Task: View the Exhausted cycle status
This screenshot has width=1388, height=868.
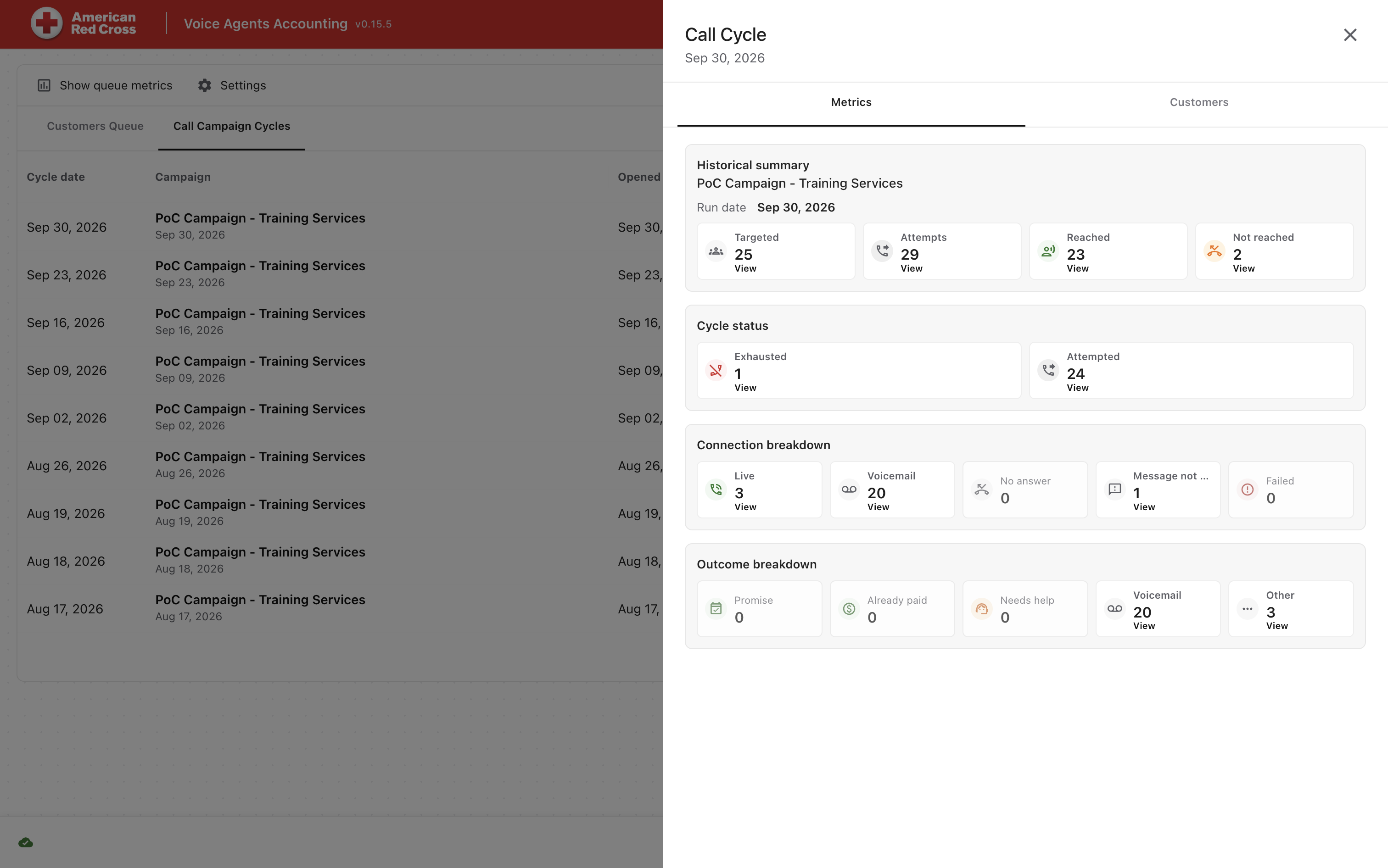Action: coord(745,388)
